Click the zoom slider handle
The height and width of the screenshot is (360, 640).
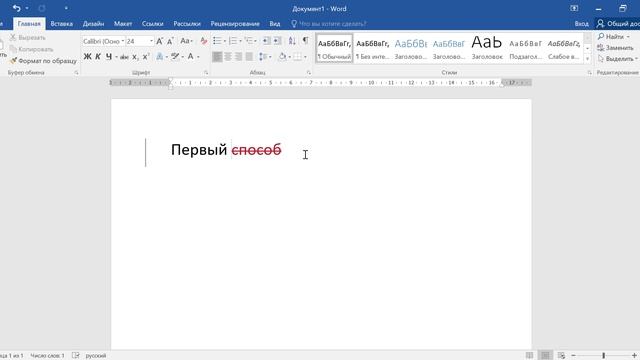[604, 356]
